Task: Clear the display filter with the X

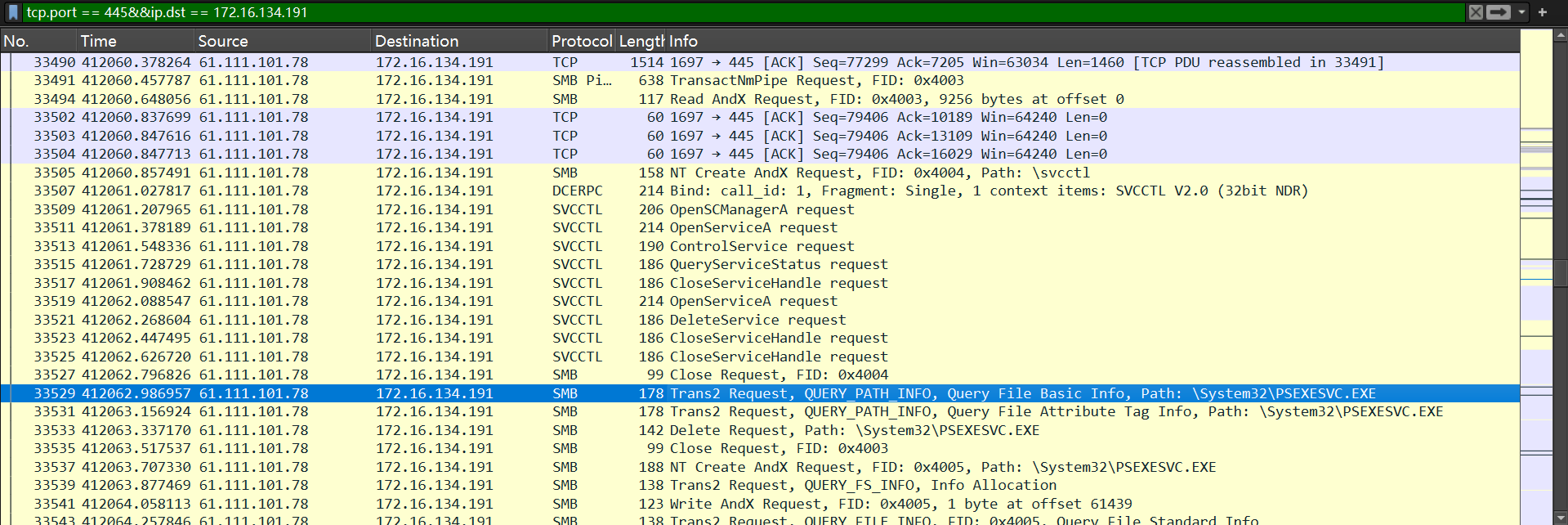Action: pyautogui.click(x=1476, y=12)
